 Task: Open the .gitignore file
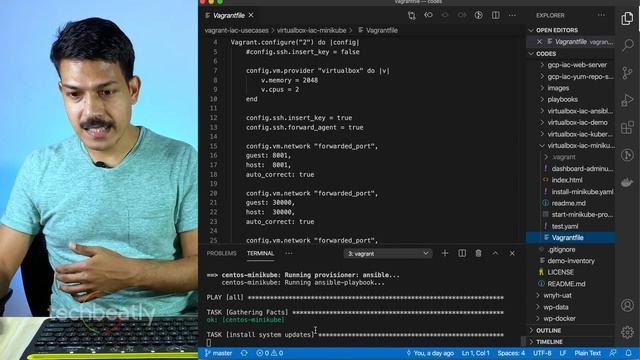click(561, 249)
